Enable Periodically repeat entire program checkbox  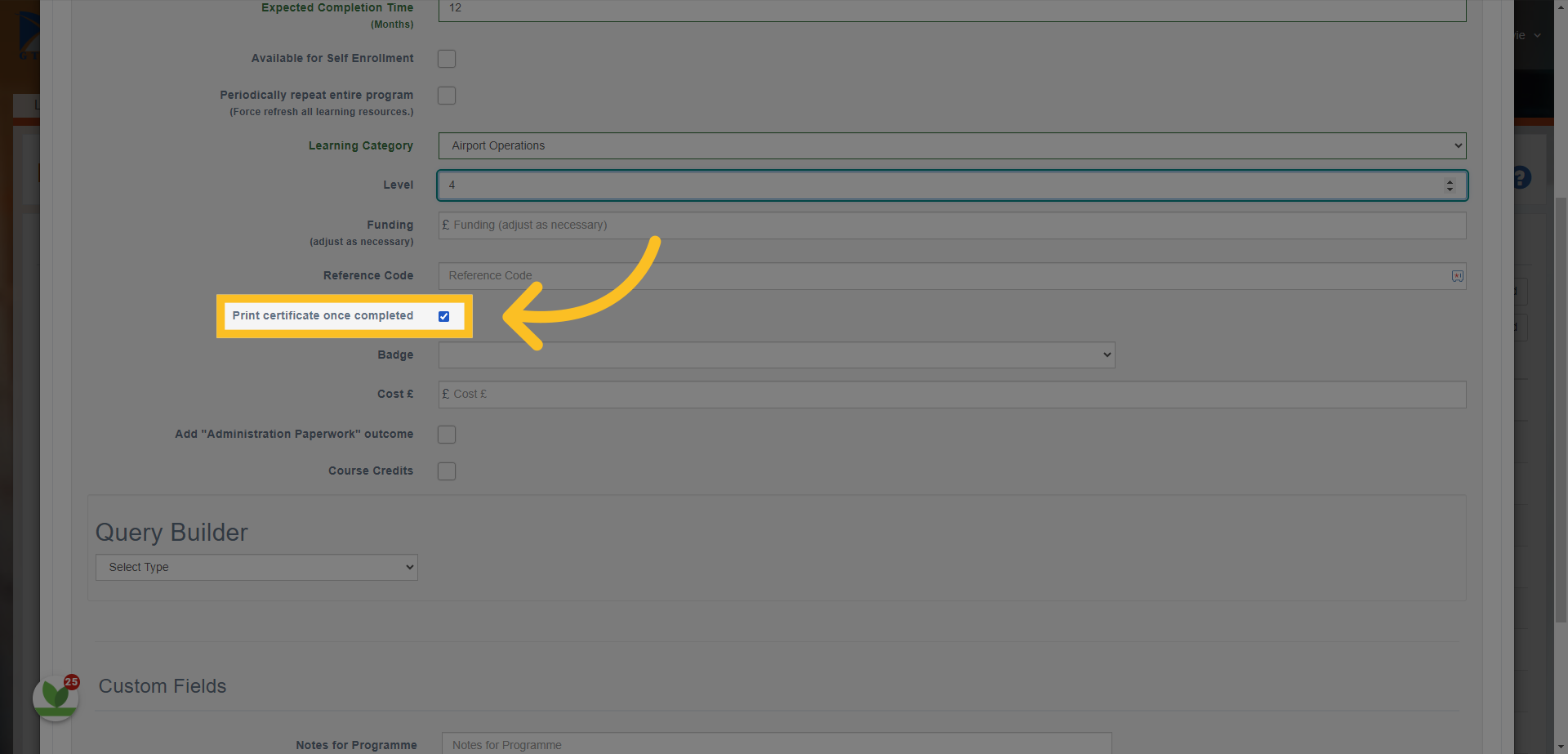pyautogui.click(x=447, y=96)
